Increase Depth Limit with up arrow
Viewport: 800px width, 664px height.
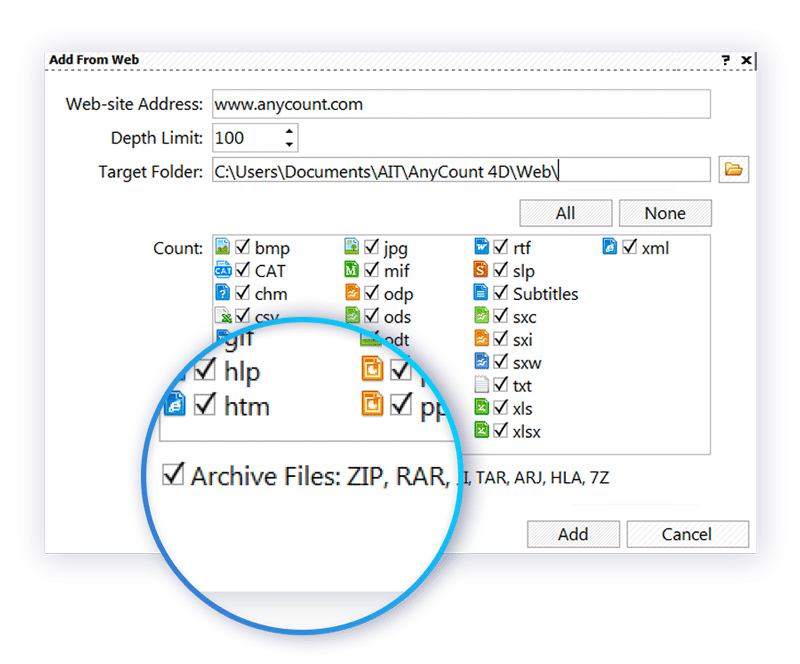pos(289,131)
